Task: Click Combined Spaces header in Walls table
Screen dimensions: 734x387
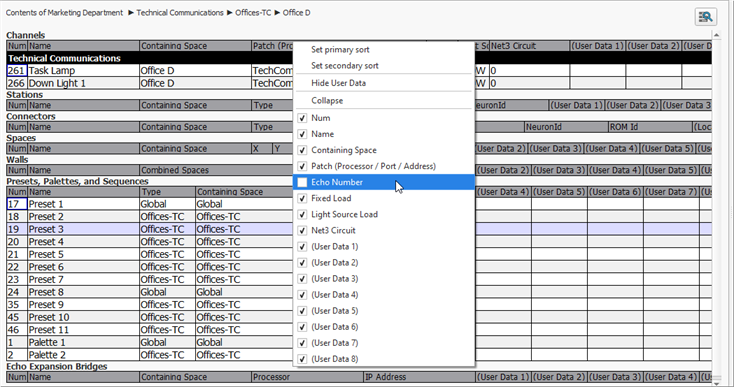Action: coord(217,170)
